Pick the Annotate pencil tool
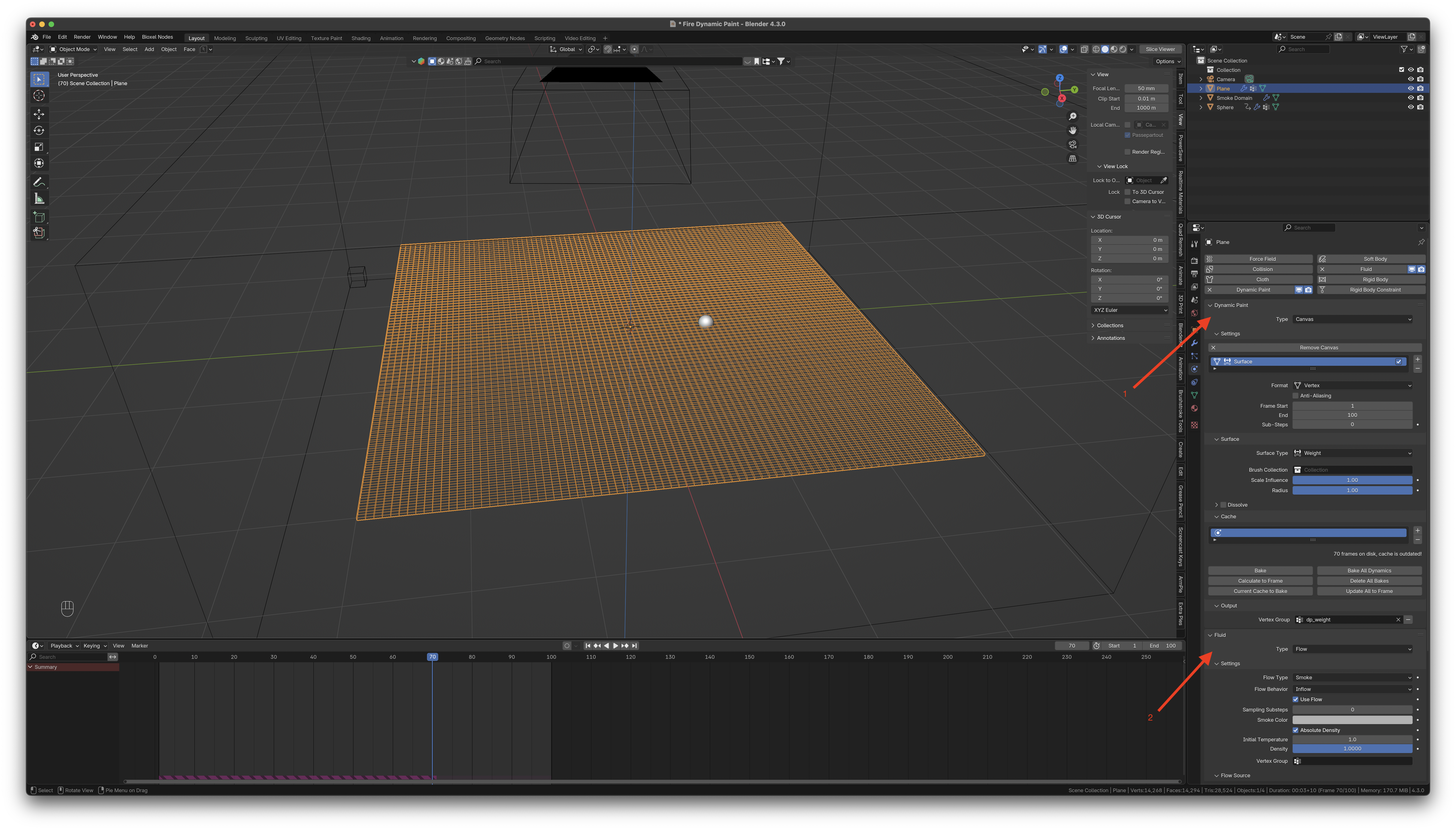Image resolution: width=1456 pixels, height=830 pixels. [x=39, y=182]
